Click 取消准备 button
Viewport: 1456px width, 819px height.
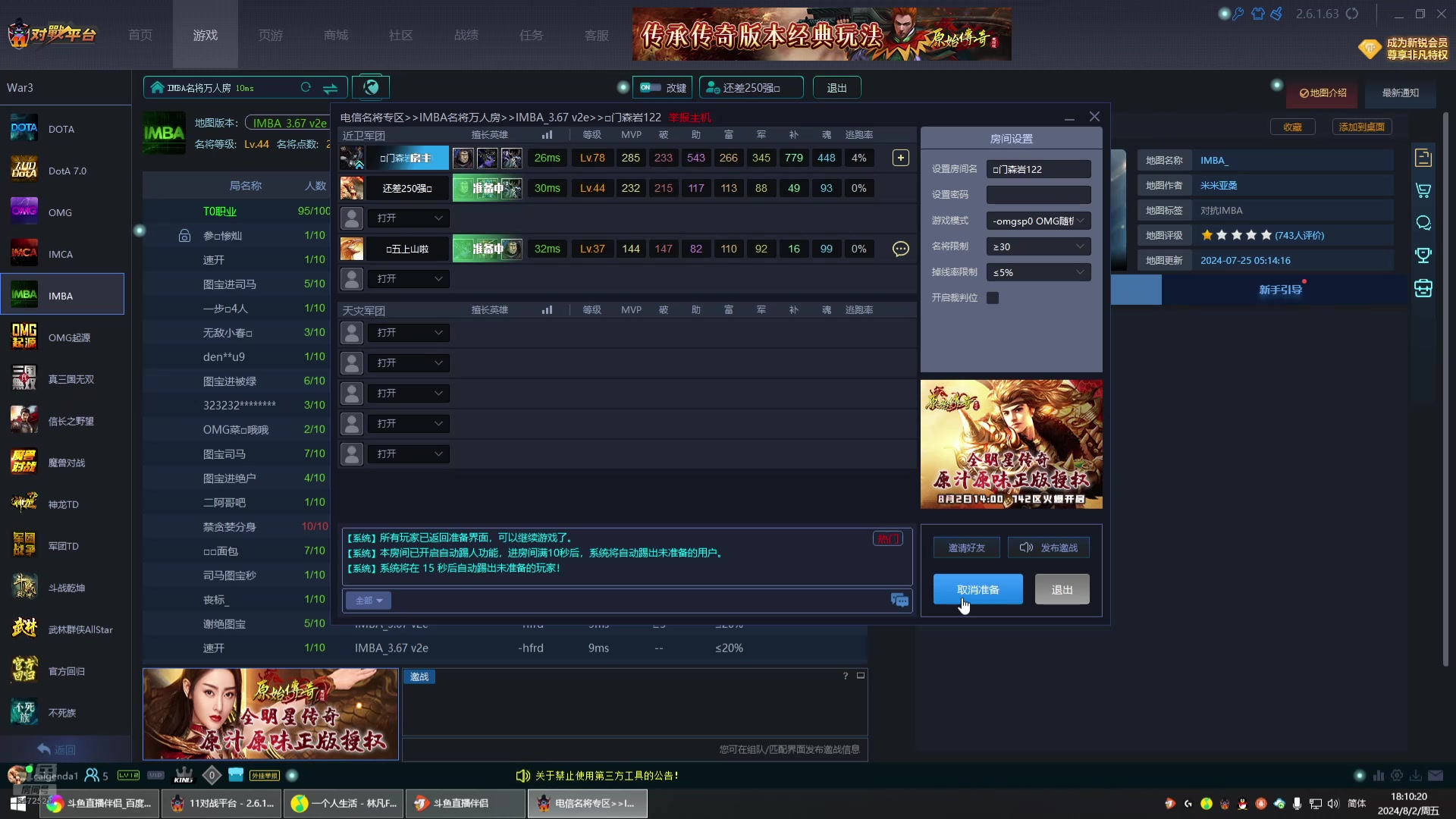click(x=977, y=589)
